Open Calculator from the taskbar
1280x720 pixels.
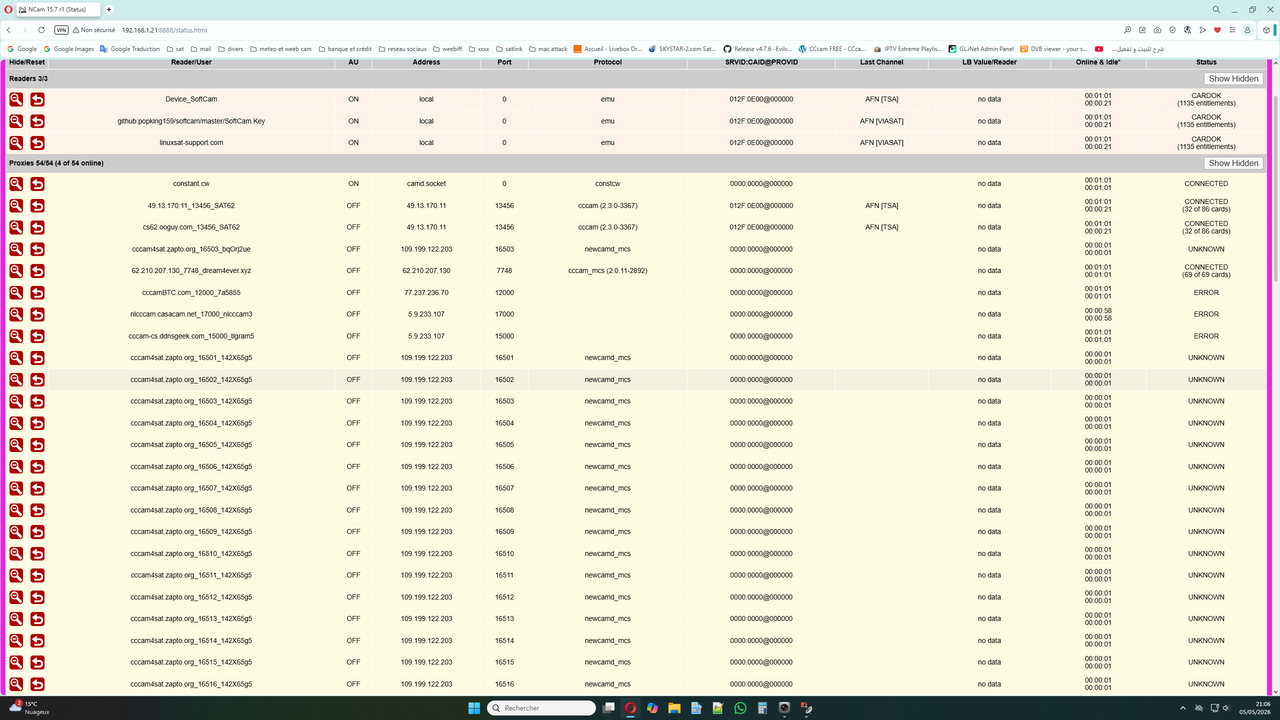click(x=762, y=708)
